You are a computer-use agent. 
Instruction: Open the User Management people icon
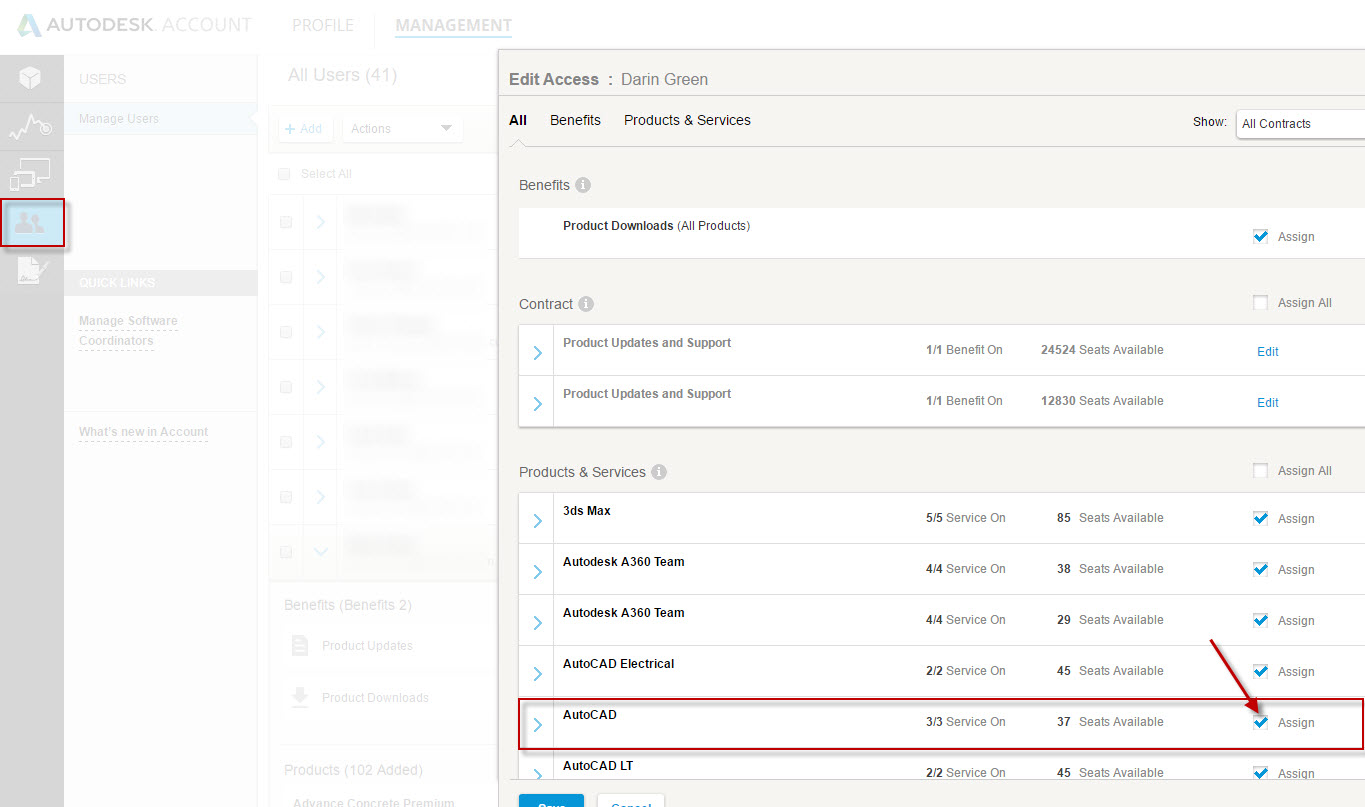pyautogui.click(x=32, y=222)
